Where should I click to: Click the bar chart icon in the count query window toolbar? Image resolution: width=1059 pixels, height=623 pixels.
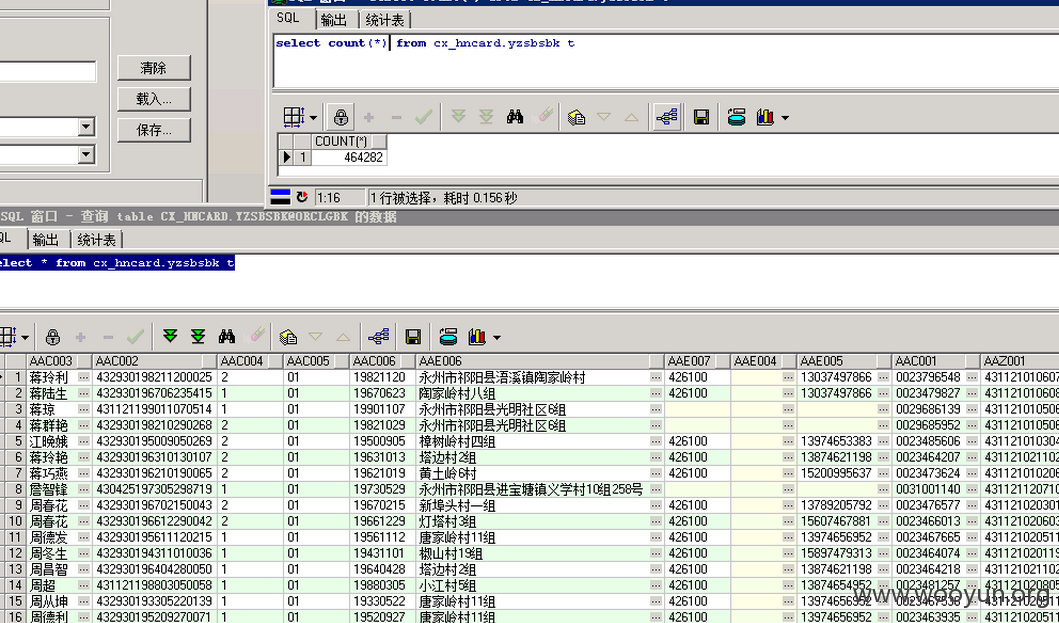pos(765,118)
